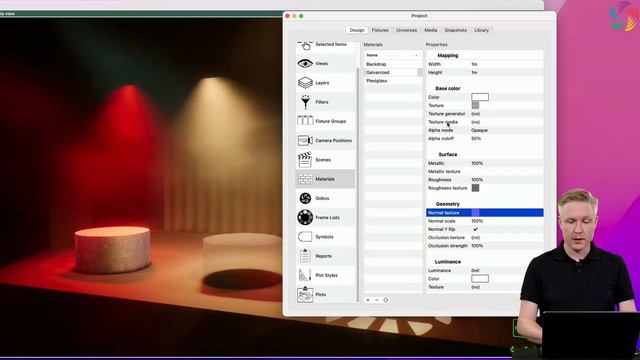Screen dimensions: 640x360
Task: Click the Base color Color swatch
Action: coord(480,97)
